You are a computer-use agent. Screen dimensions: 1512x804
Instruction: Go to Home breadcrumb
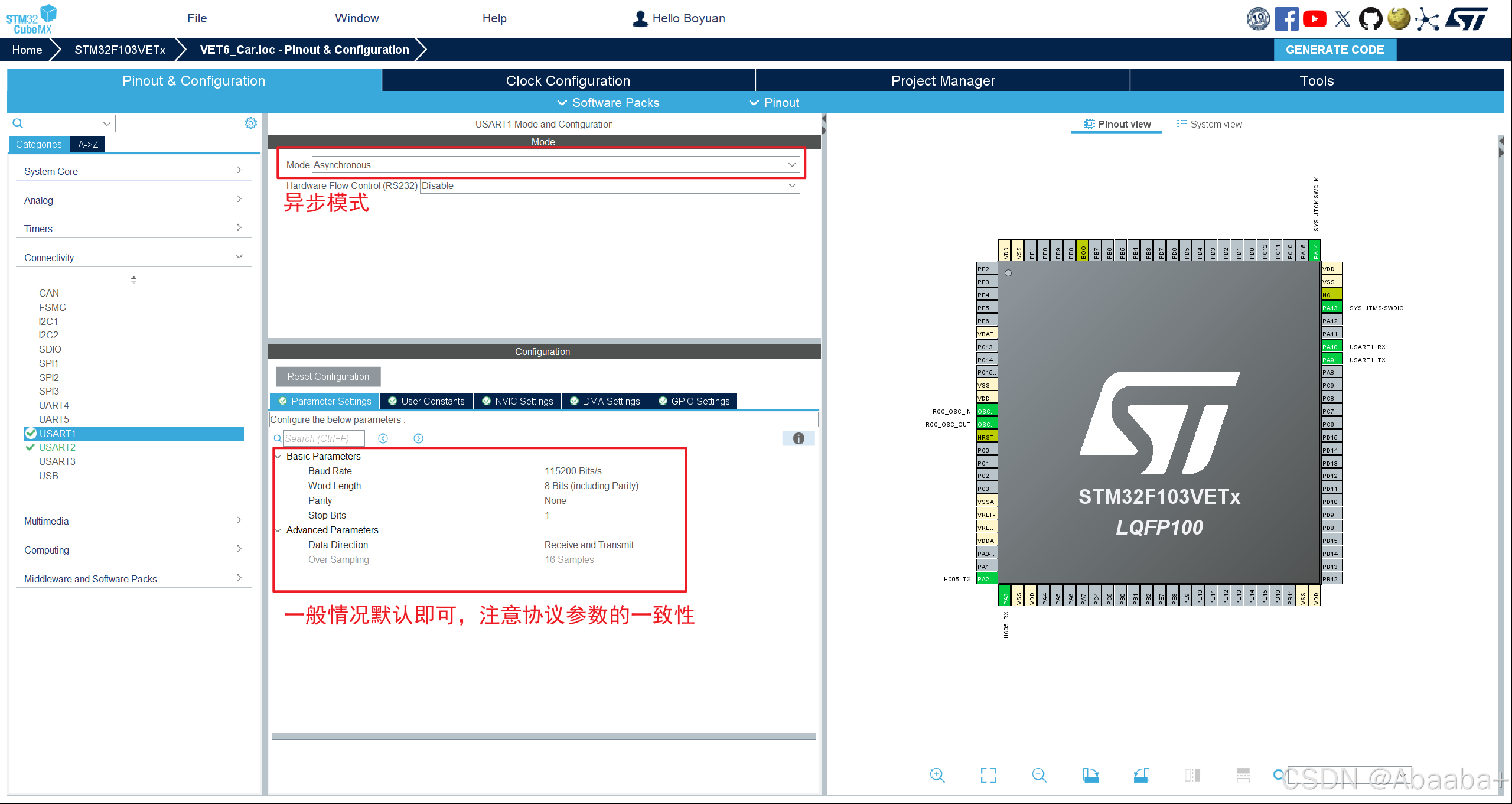click(x=27, y=50)
